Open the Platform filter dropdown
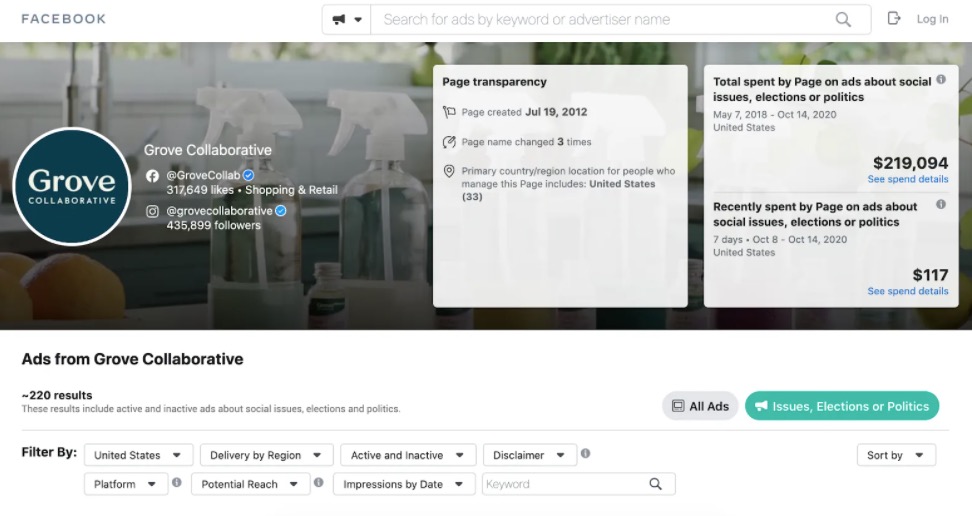This screenshot has height=516, width=972. click(126, 484)
